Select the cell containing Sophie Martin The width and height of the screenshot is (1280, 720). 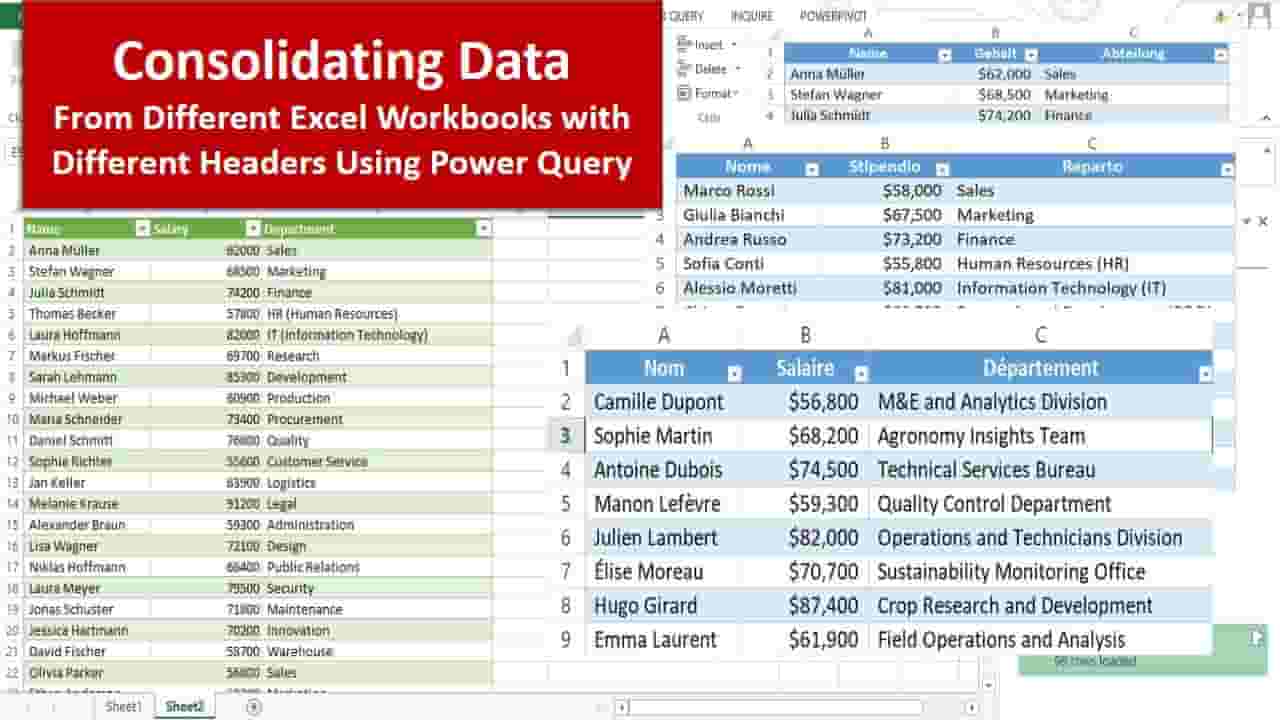click(664, 436)
